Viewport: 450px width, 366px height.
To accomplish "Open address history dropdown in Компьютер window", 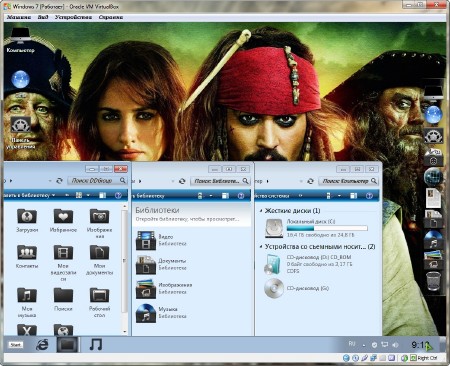I will 301,181.
